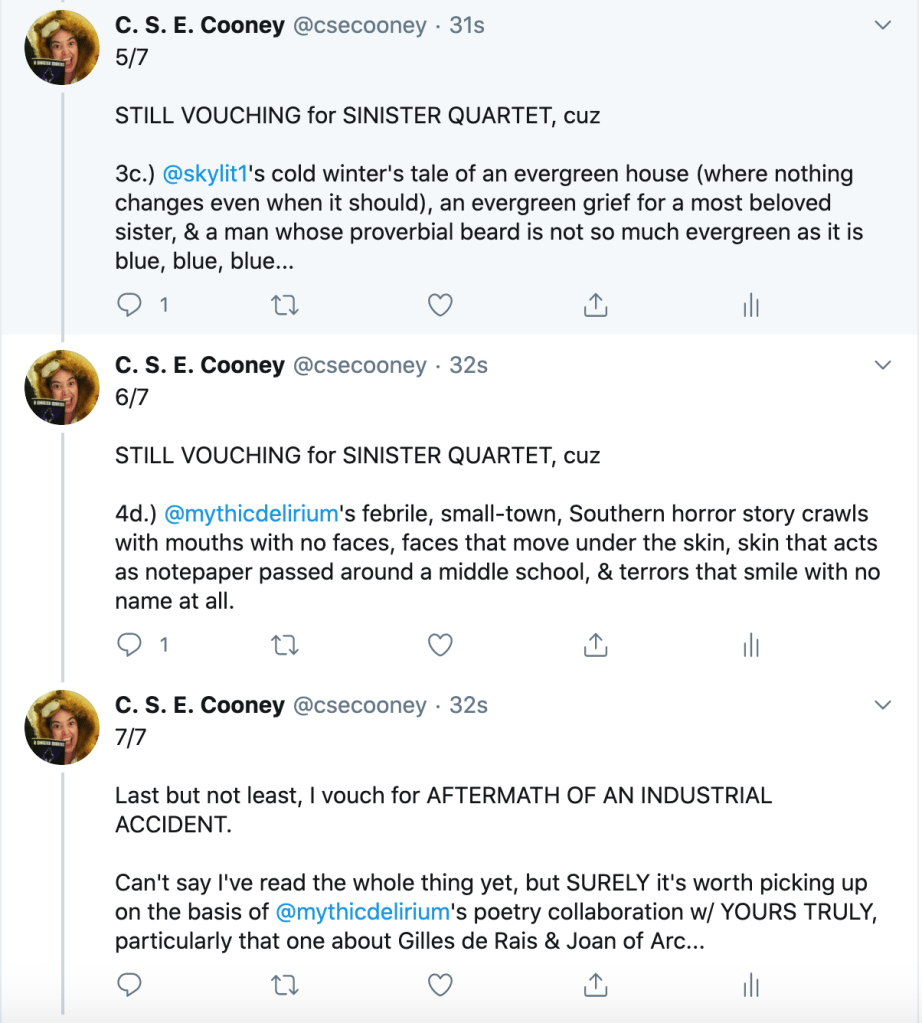
Task: Share the 5/7 tweet
Action: (596, 305)
